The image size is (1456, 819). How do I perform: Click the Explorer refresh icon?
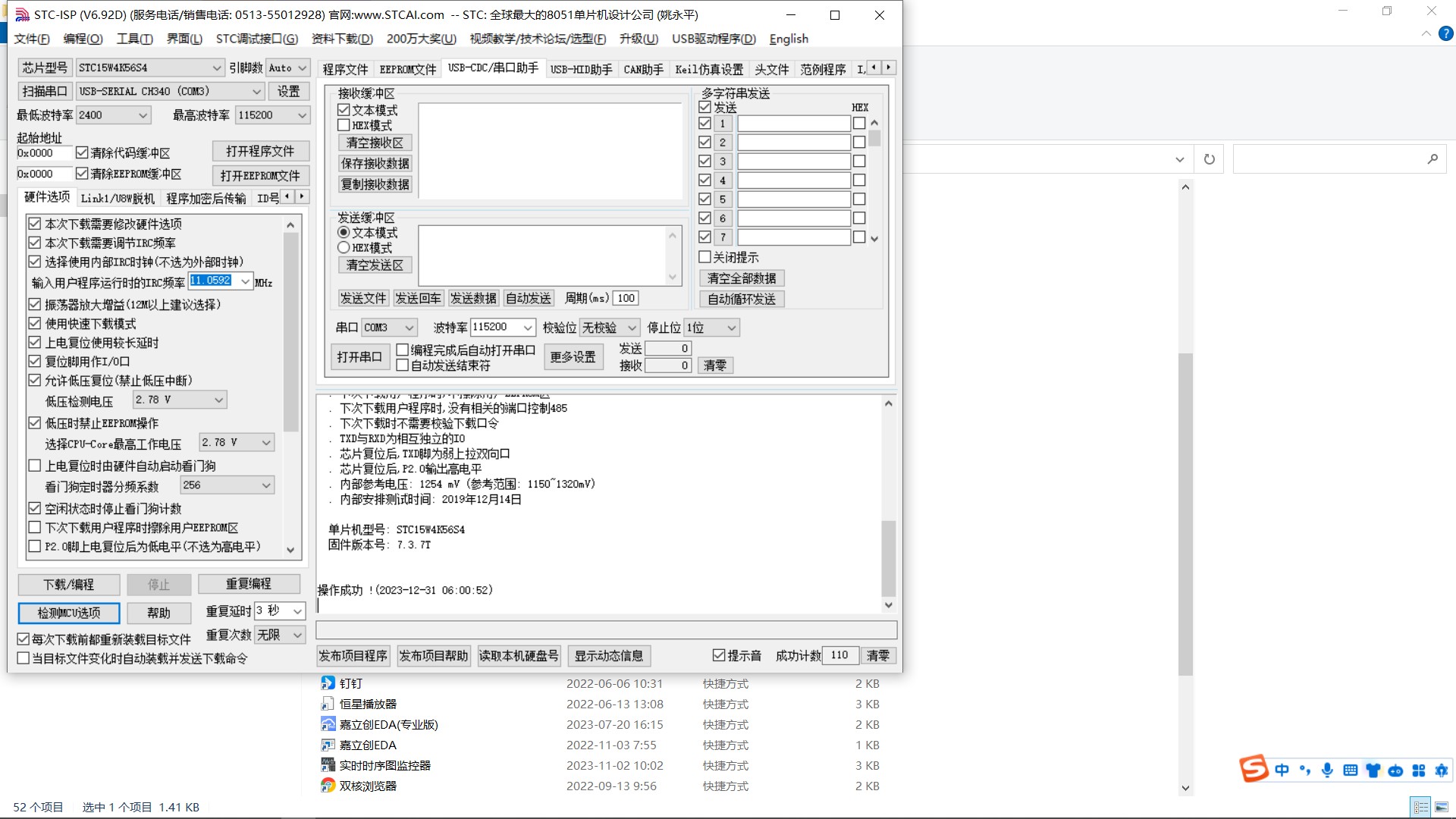click(1210, 159)
